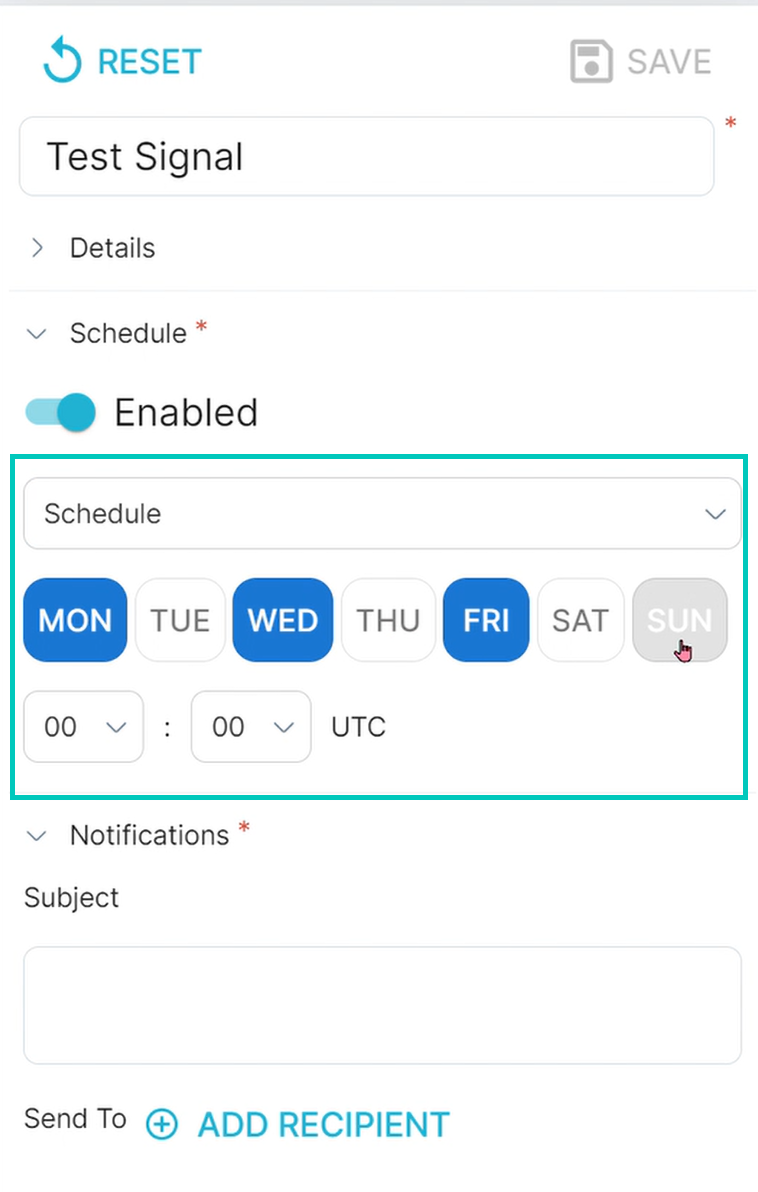Toggle the Enabled switch off
The height and width of the screenshot is (1192, 758).
point(60,412)
